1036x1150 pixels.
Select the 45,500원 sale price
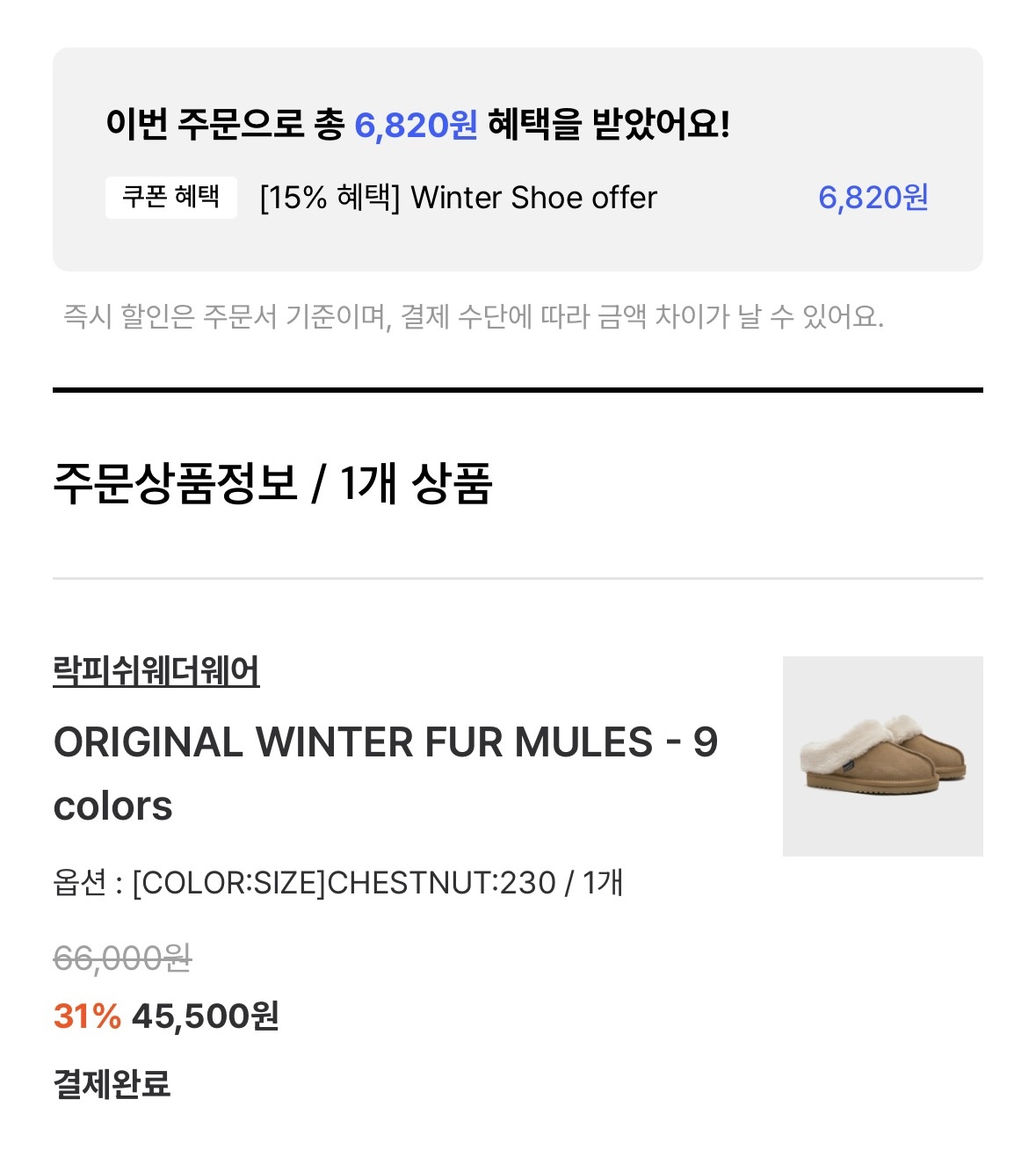(206, 1016)
